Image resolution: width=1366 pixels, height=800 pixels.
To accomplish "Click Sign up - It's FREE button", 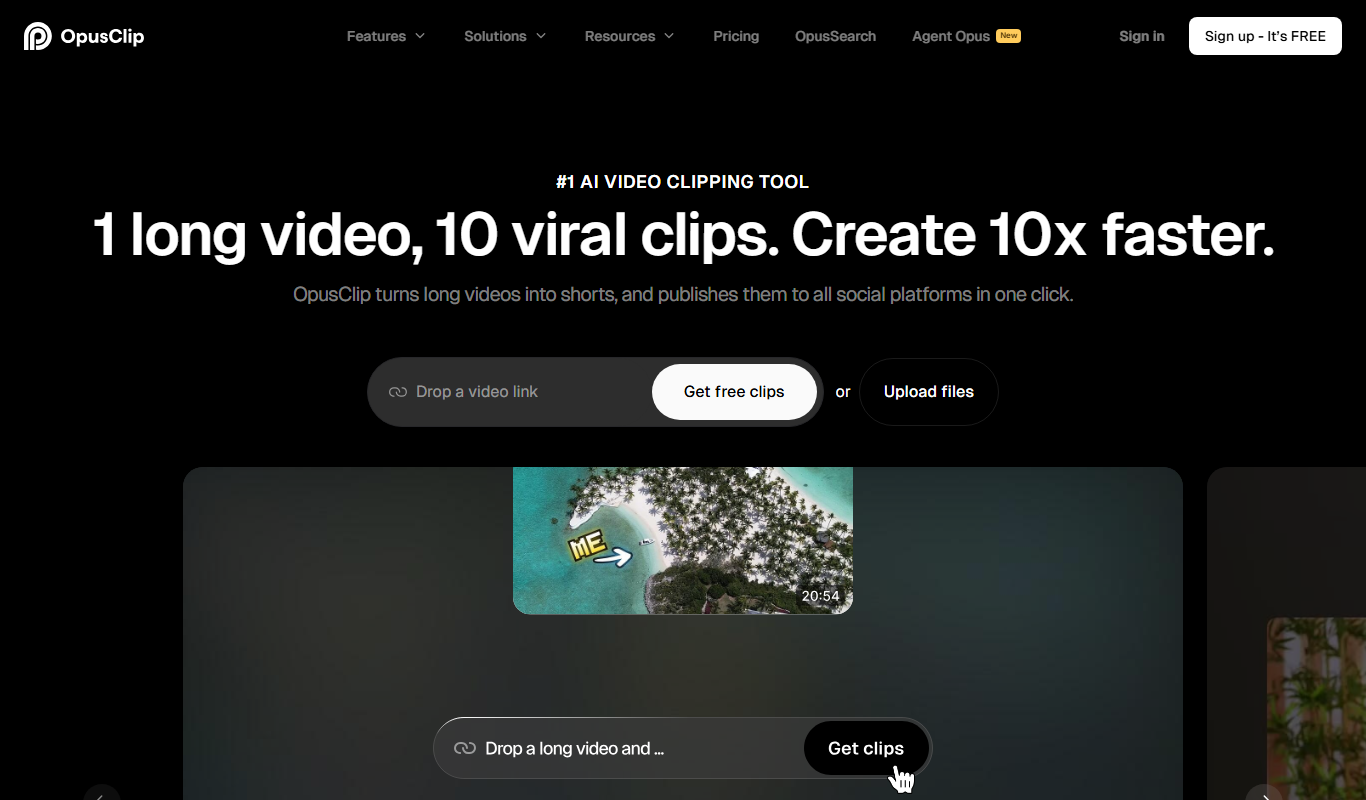I will (x=1265, y=36).
